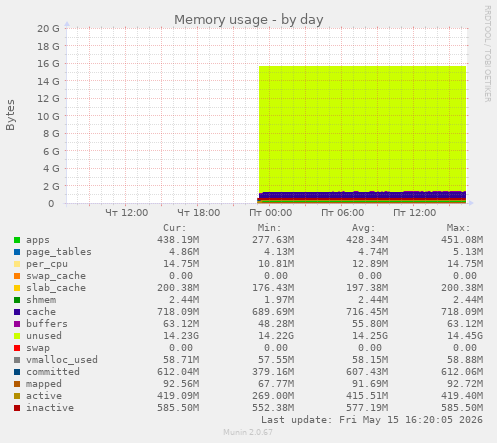Click the cache average value 716.45M
Viewport: 497px width, 443px height.
pos(367,312)
